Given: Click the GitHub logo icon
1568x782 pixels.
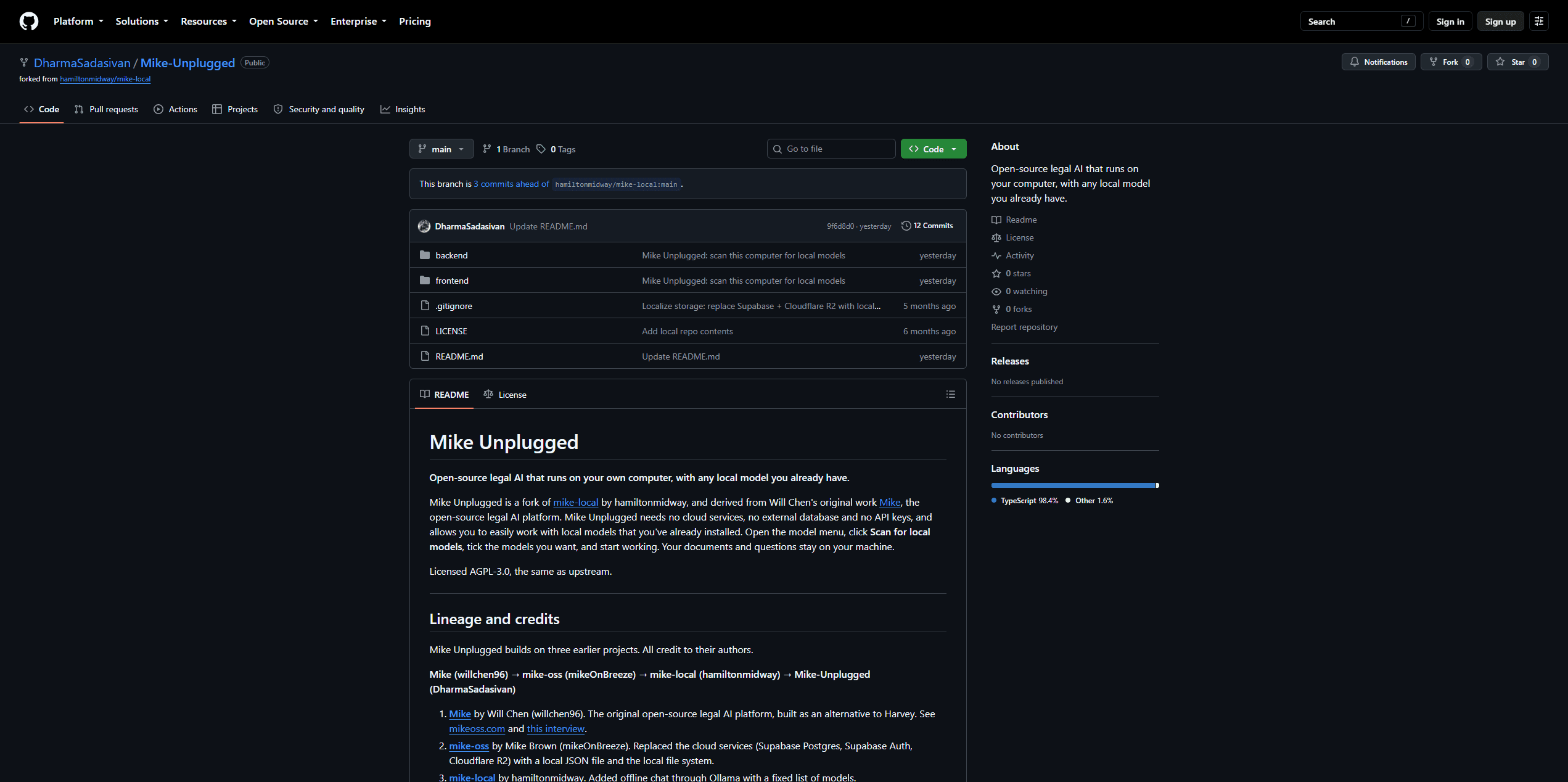Looking at the screenshot, I should [28, 22].
